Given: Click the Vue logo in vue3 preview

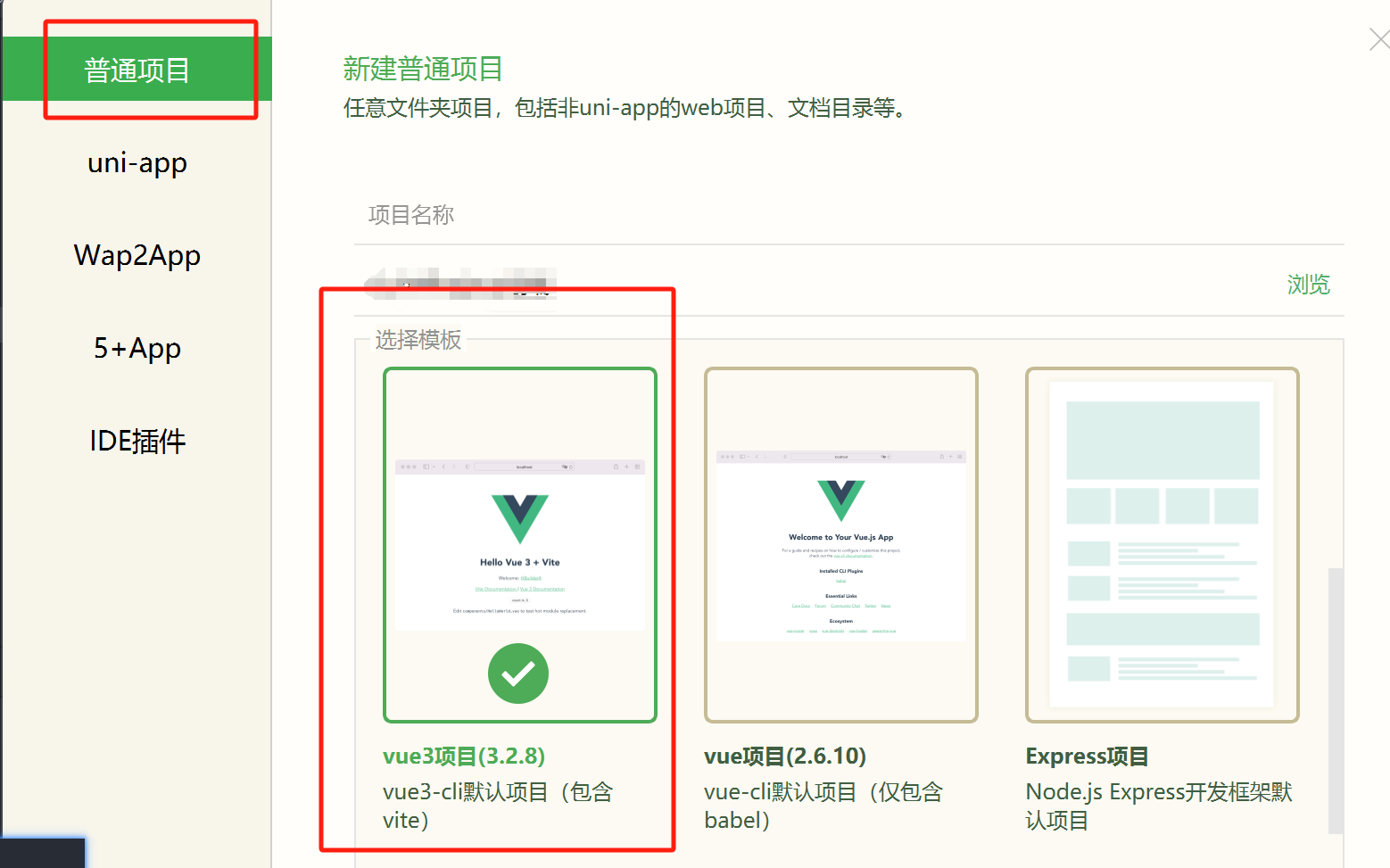Looking at the screenshot, I should pos(520,518).
